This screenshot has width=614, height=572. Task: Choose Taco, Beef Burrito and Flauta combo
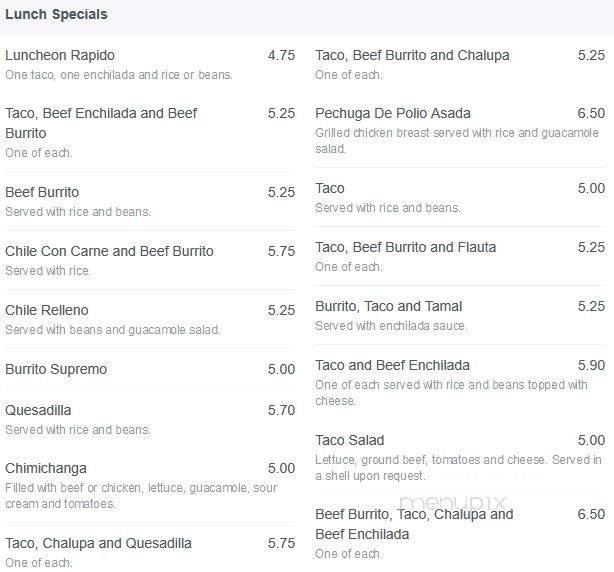point(405,247)
